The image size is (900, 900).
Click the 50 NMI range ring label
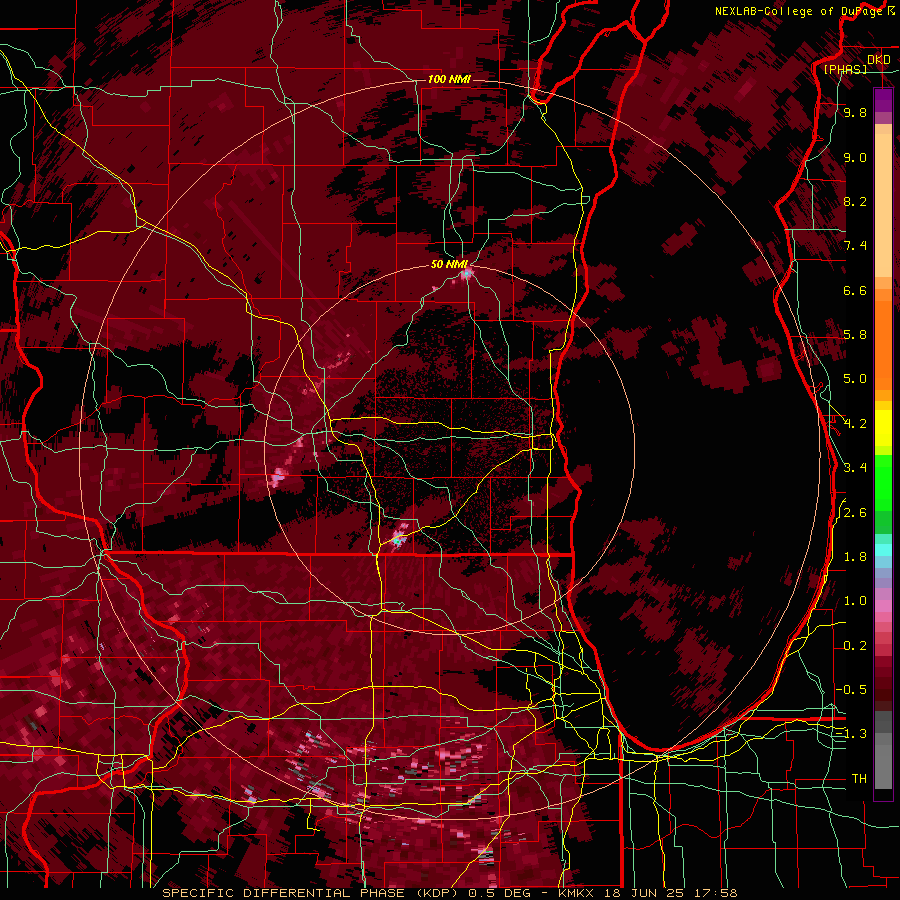pos(449,264)
